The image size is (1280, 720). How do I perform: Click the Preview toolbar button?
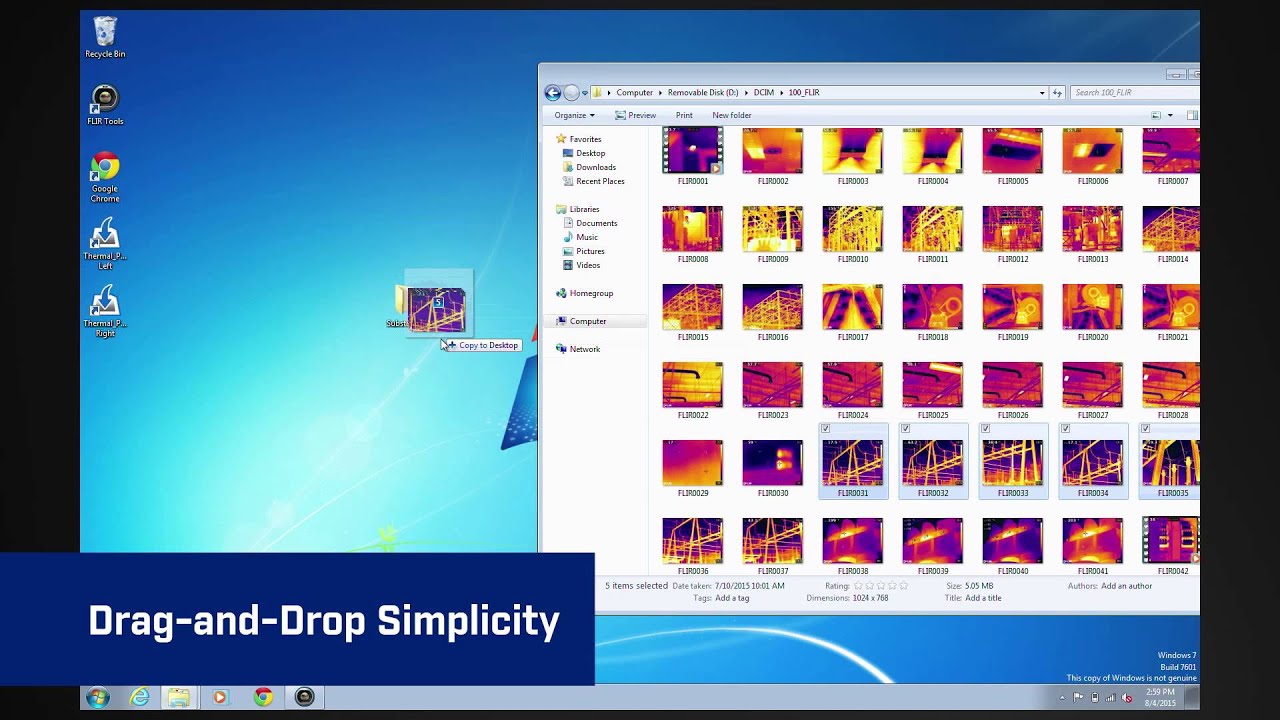point(635,115)
